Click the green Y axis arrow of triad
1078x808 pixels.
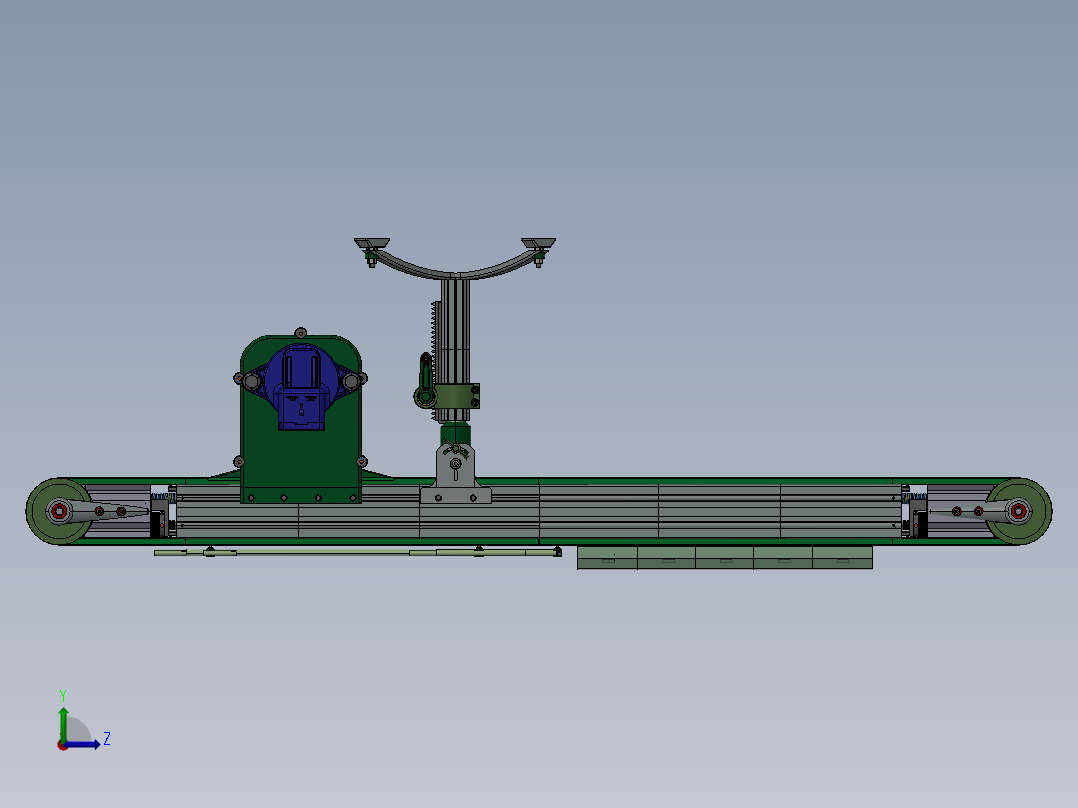coord(63,724)
